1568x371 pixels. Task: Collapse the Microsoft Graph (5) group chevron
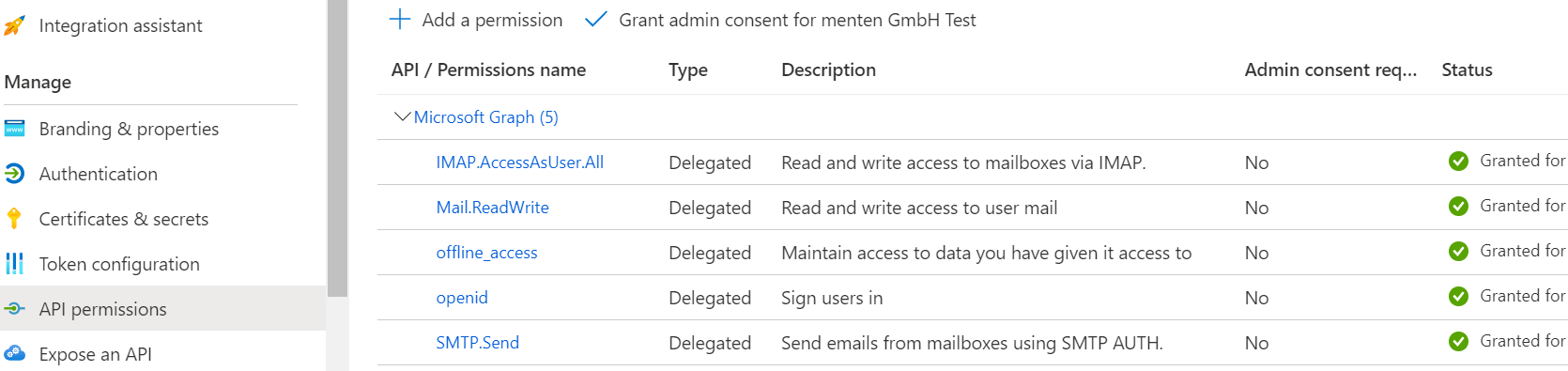(402, 116)
